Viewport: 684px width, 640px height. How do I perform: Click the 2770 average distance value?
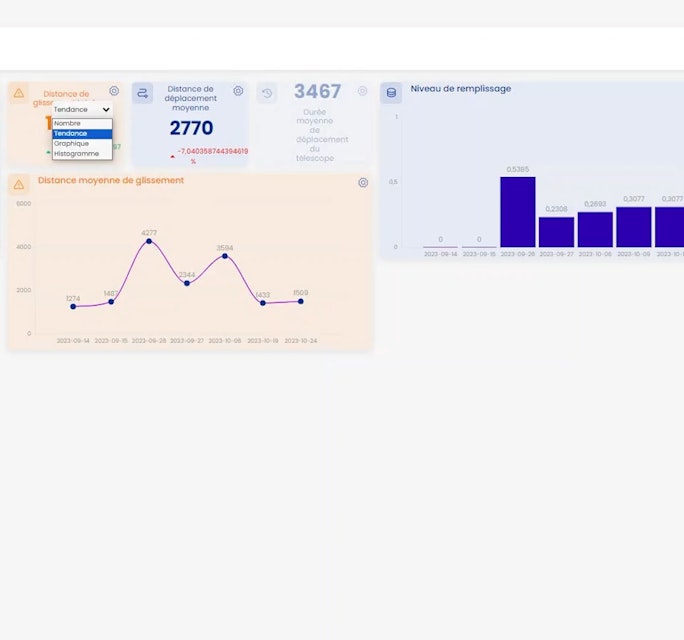pos(192,128)
